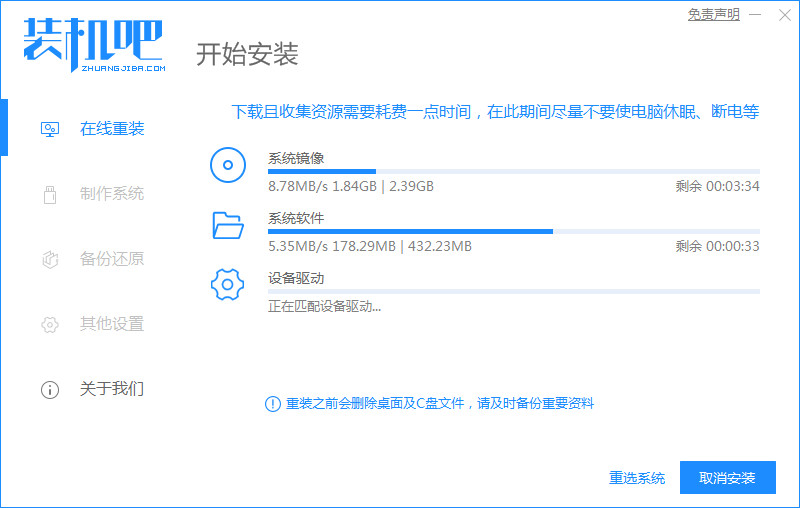Click the monitor icon for 在线重装
800x508 pixels.
49,129
